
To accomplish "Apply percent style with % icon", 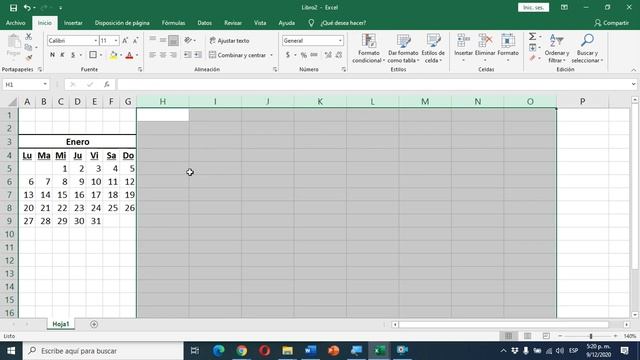I will [x=303, y=55].
